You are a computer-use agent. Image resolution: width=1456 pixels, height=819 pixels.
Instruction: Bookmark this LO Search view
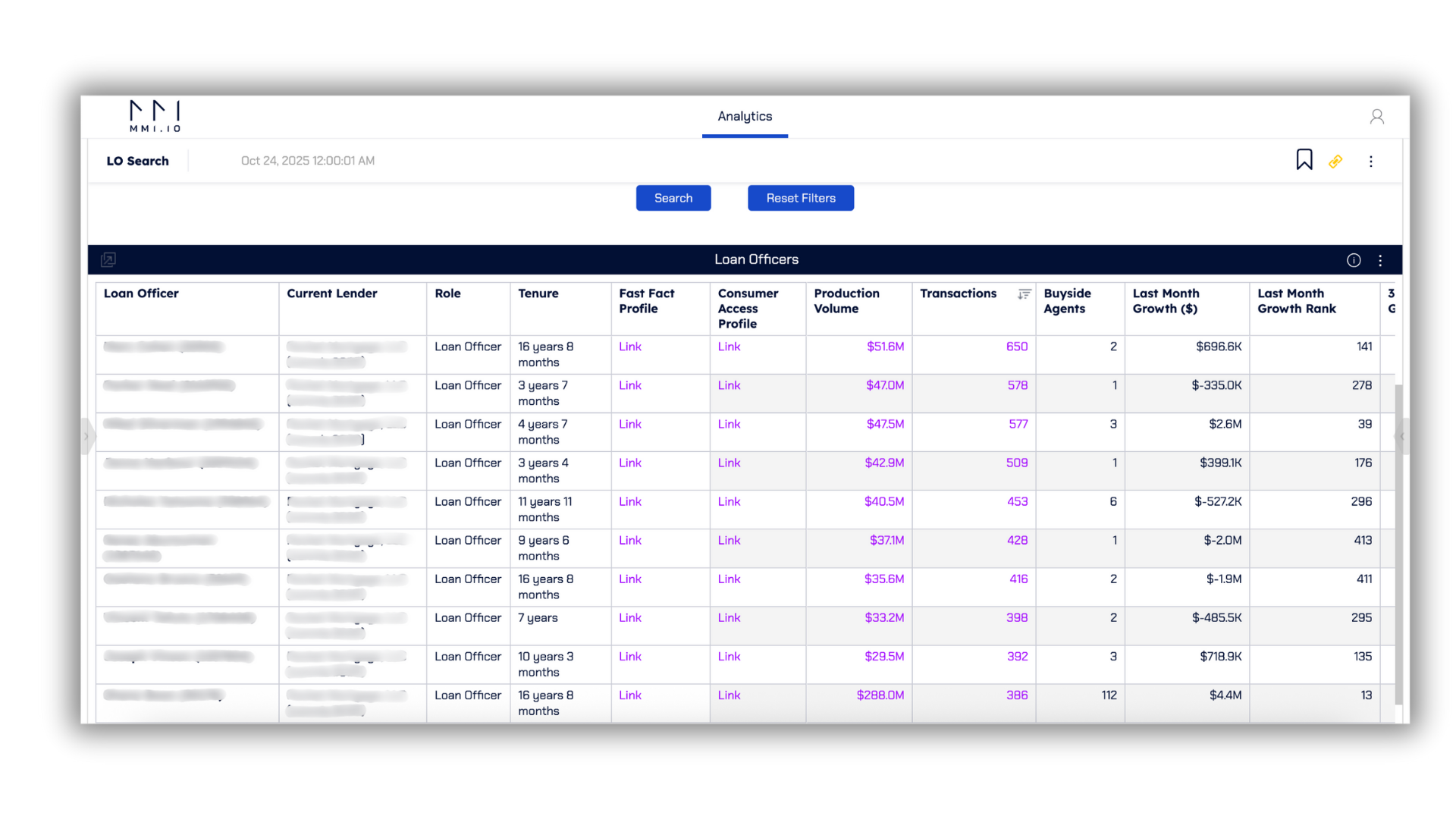point(1304,160)
